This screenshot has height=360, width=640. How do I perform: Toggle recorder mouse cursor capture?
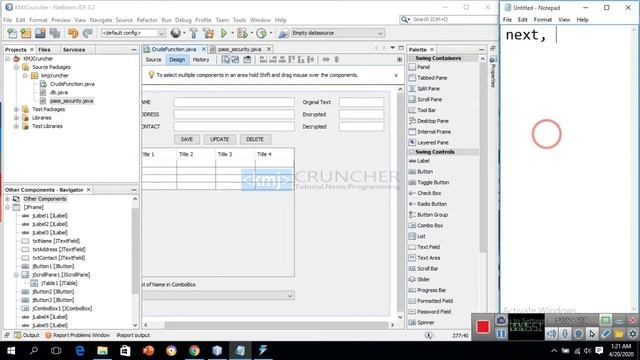tap(592, 334)
